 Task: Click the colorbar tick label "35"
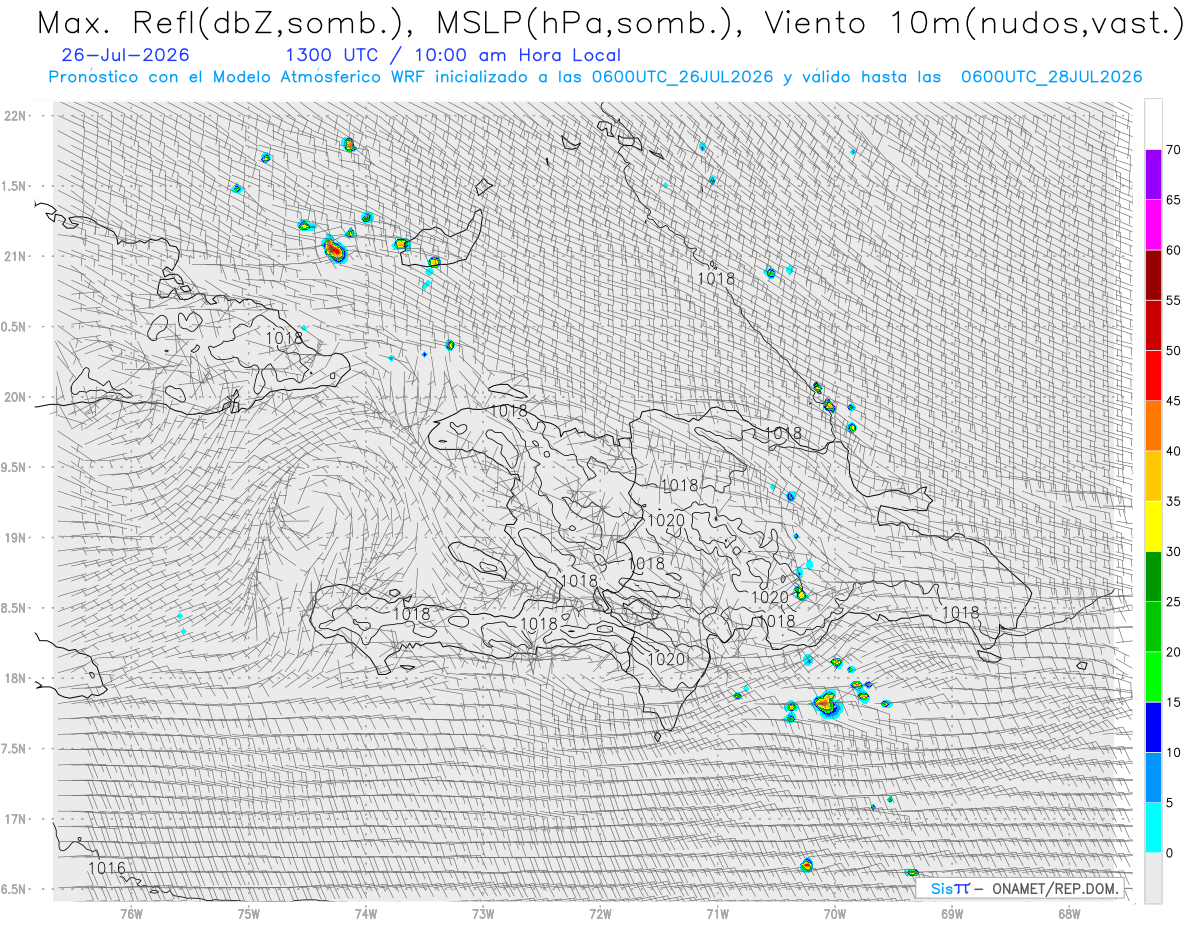tap(1174, 501)
